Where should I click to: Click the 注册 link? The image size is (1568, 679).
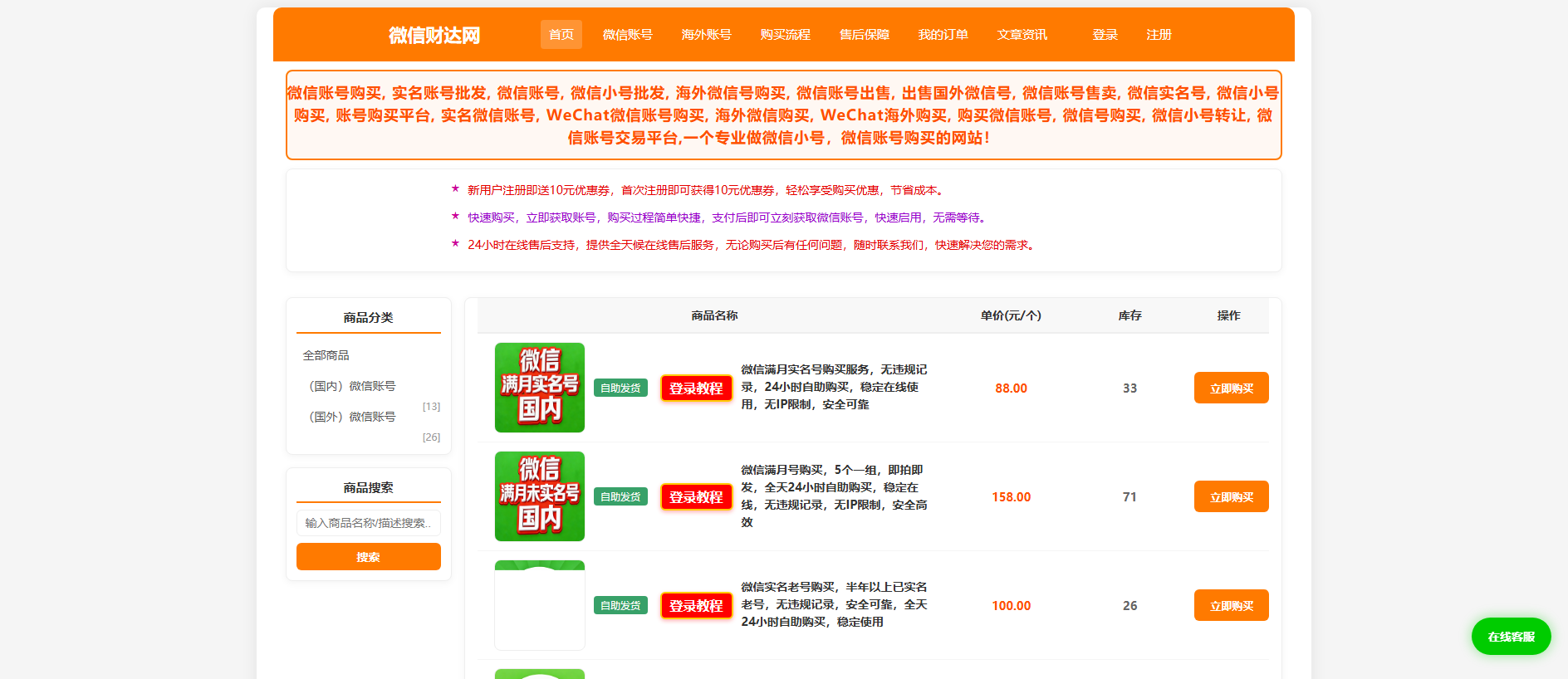(x=1159, y=35)
